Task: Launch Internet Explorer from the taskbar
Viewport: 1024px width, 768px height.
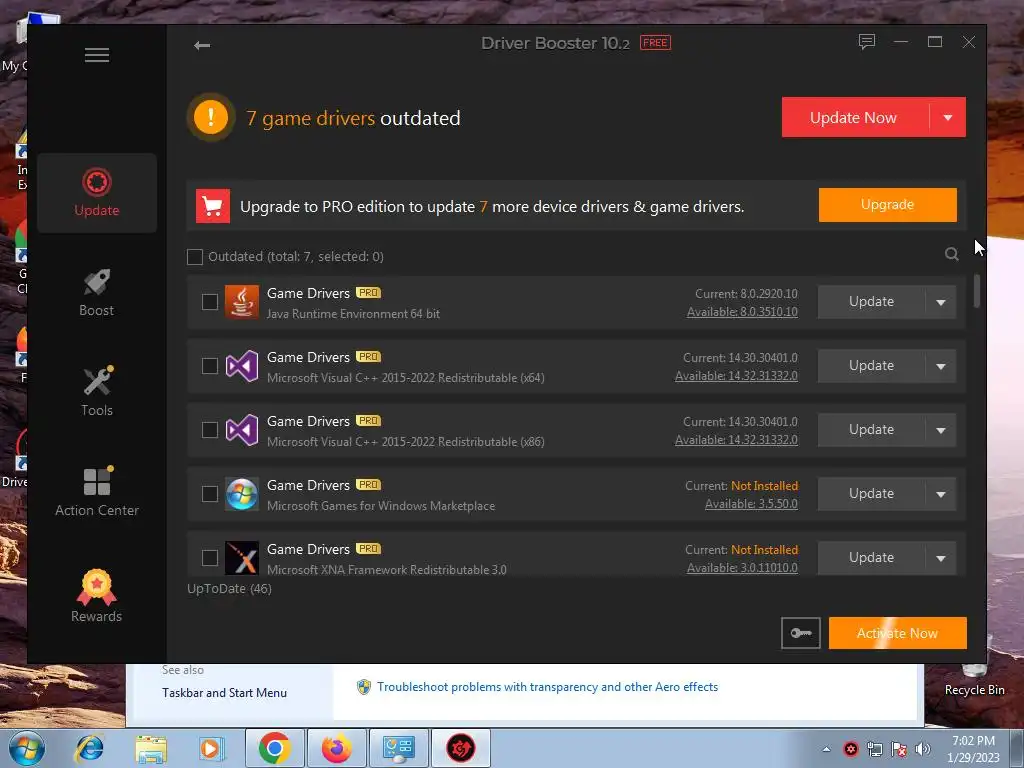Action: point(89,748)
